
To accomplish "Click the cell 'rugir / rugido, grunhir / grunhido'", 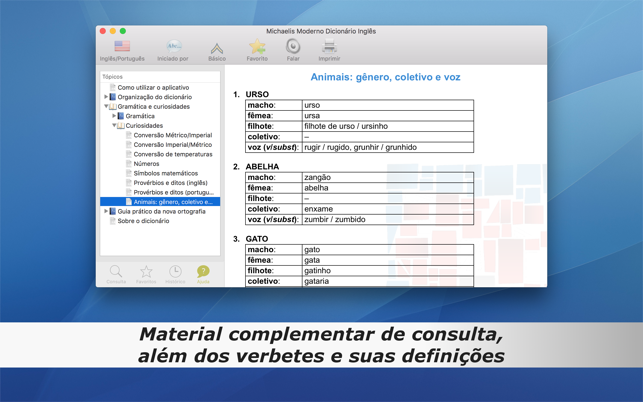I will [x=388, y=147].
